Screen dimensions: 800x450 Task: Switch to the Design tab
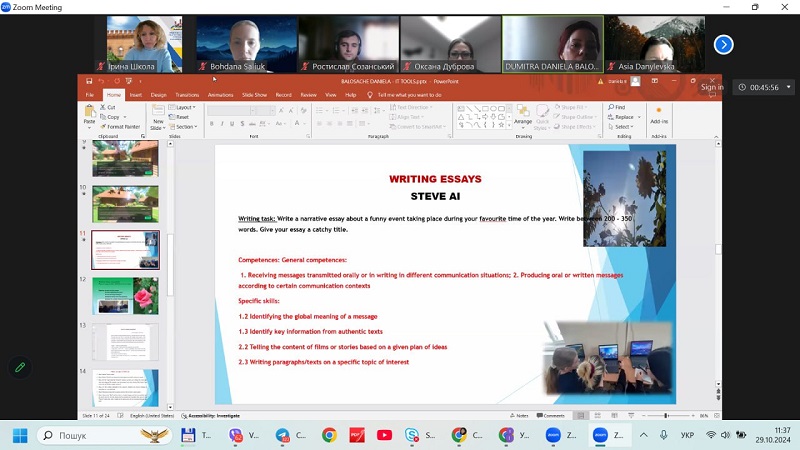click(159, 95)
